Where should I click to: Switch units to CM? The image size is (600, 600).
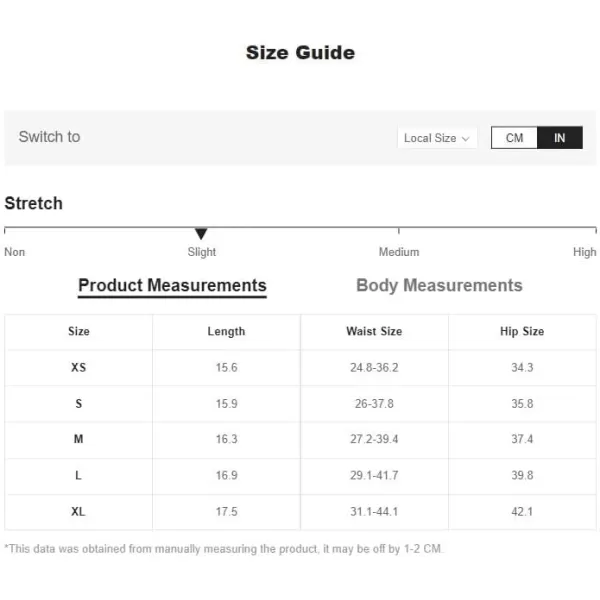(514, 138)
